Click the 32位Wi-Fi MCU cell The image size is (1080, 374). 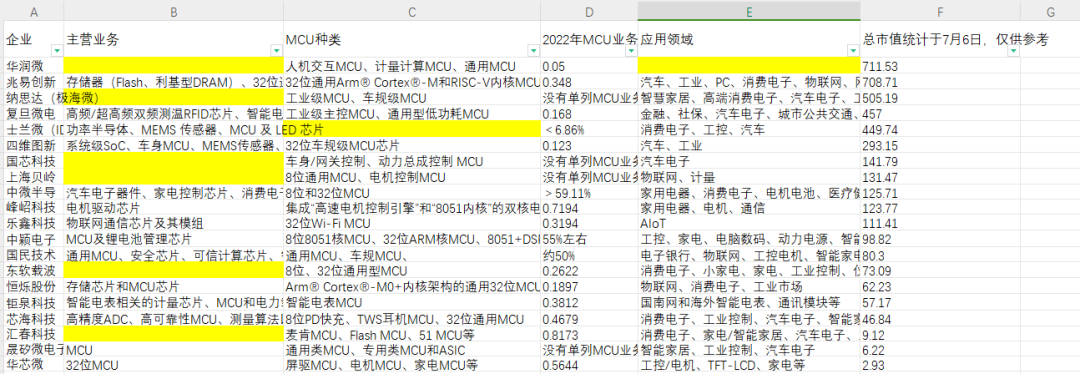coord(412,224)
